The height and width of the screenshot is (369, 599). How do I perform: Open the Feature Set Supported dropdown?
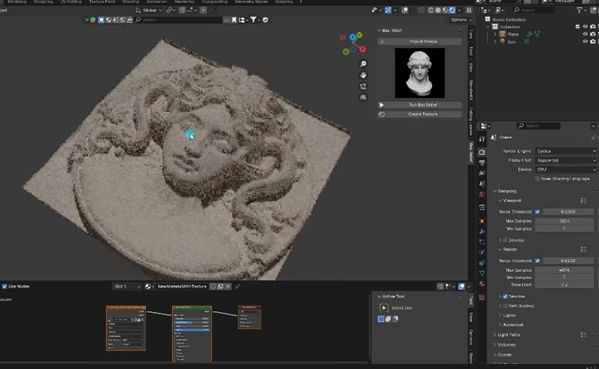566,160
